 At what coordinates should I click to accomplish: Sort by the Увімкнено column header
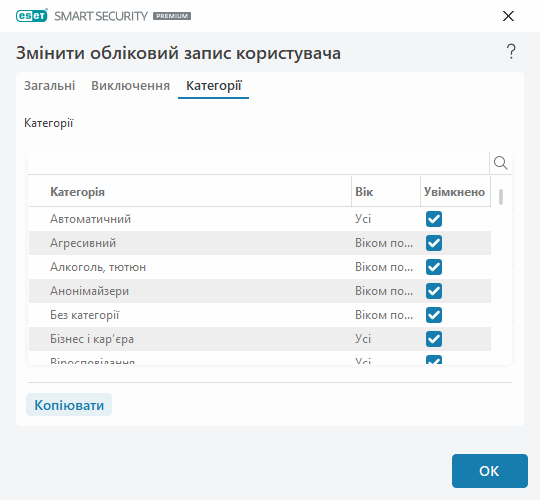(x=455, y=192)
